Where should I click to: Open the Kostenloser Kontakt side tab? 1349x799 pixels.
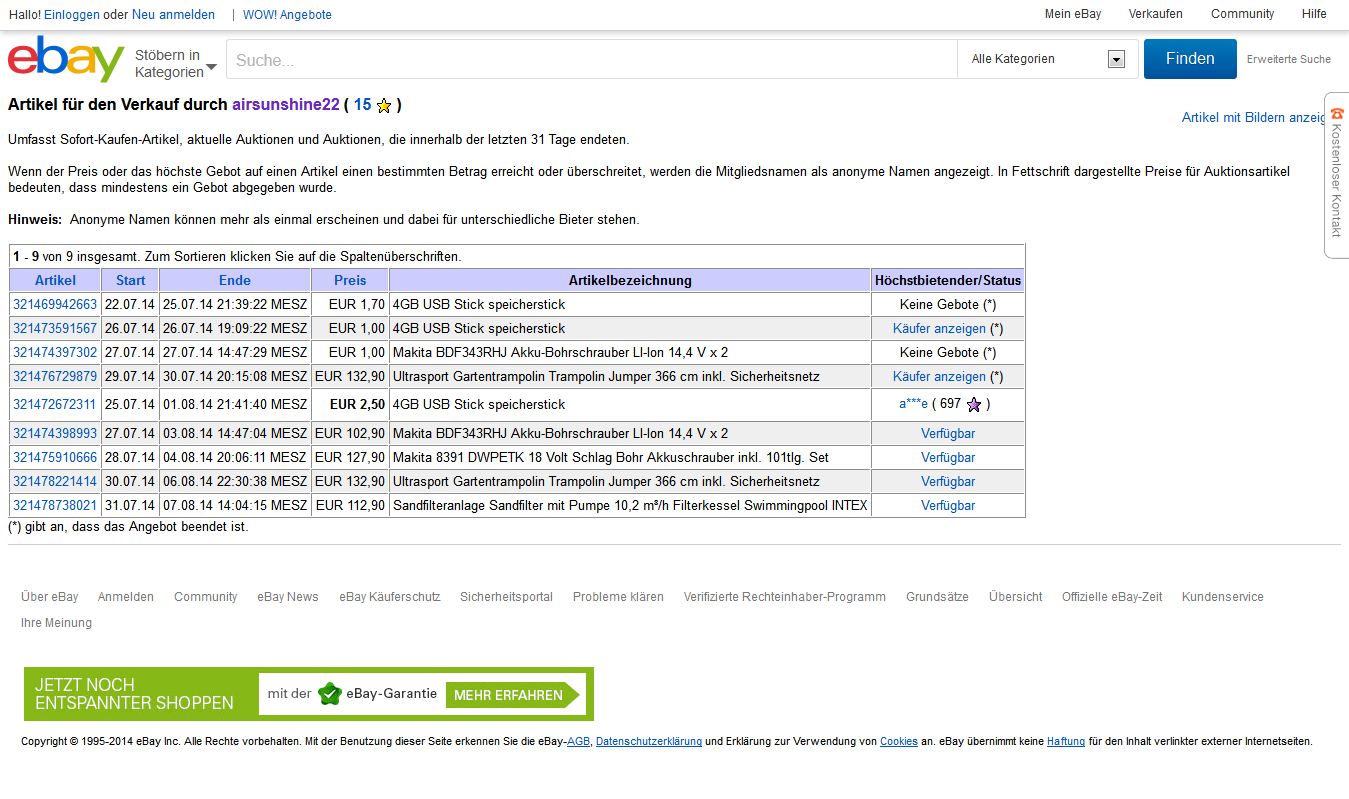(x=1337, y=175)
